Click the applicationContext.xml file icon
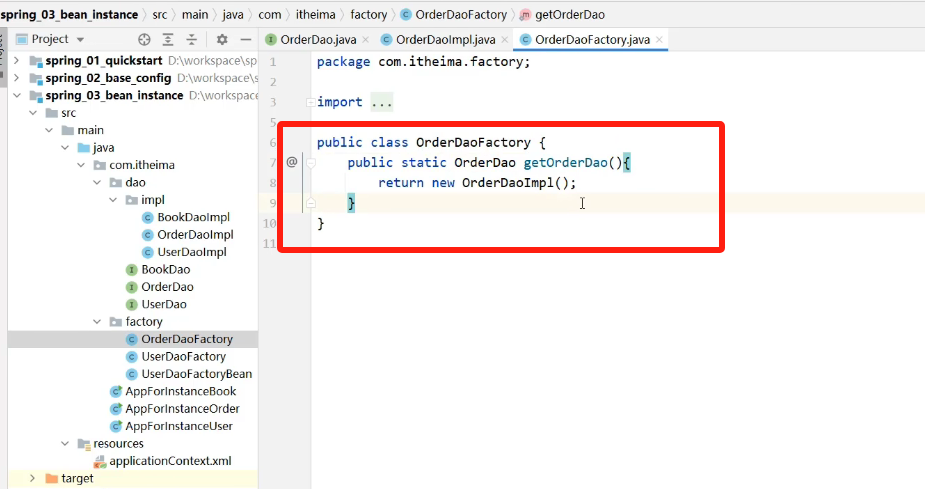Viewport: 925px width, 489px height. click(x=100, y=461)
